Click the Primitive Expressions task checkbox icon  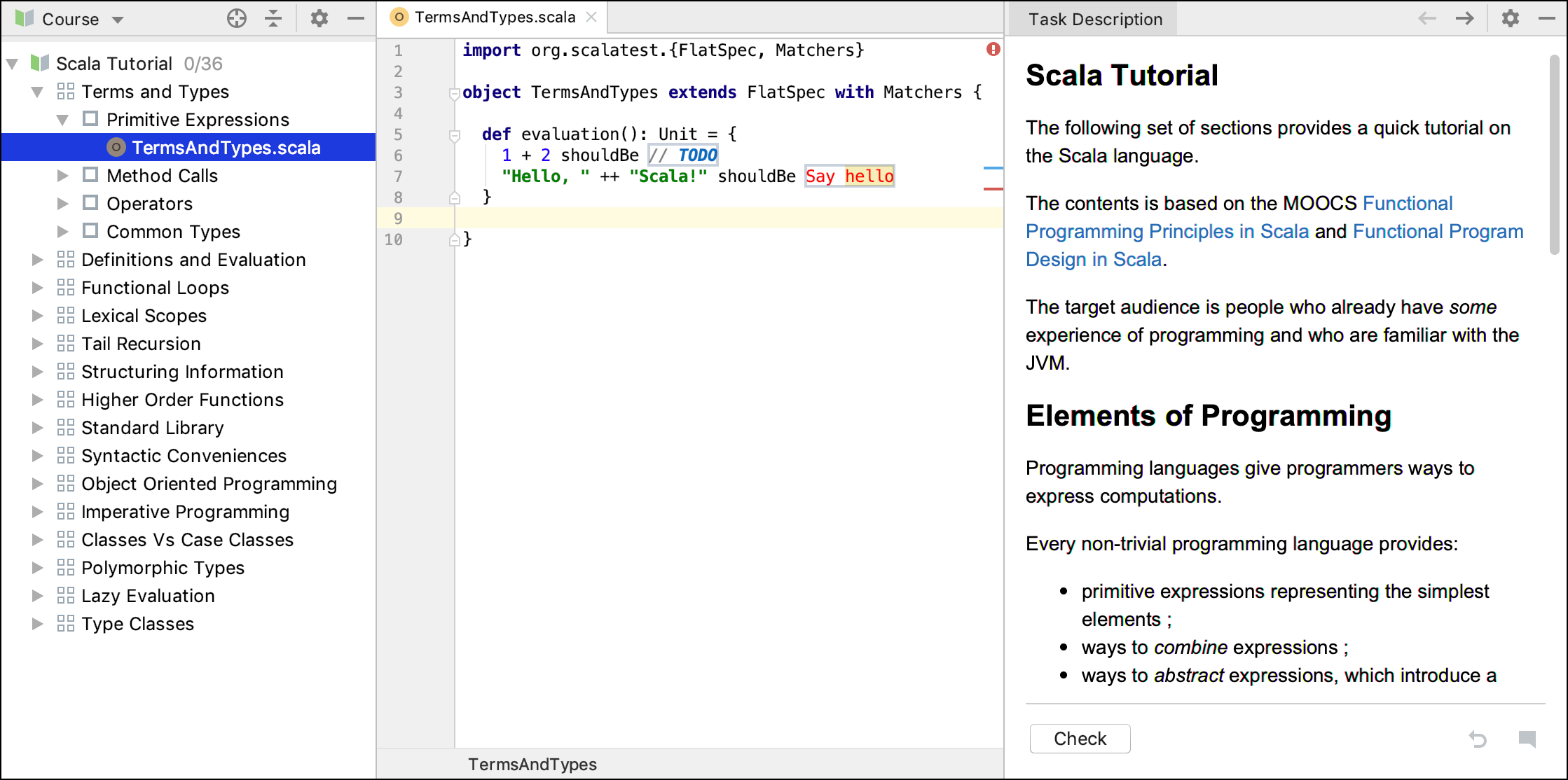coord(90,118)
